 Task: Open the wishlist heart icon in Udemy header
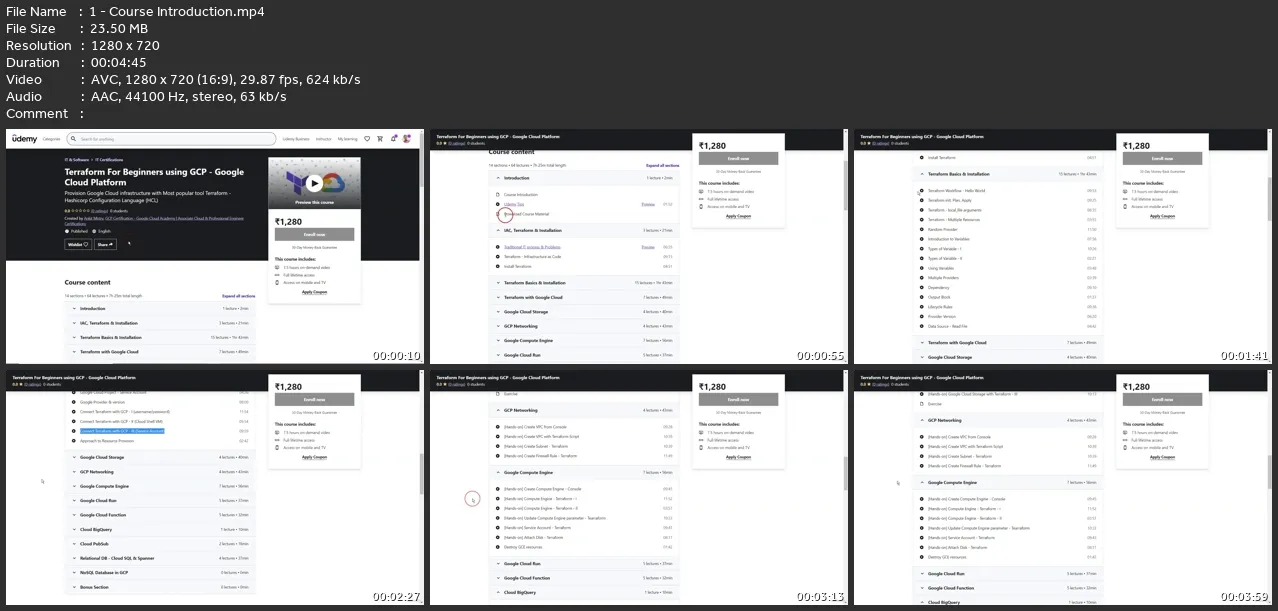click(367, 139)
